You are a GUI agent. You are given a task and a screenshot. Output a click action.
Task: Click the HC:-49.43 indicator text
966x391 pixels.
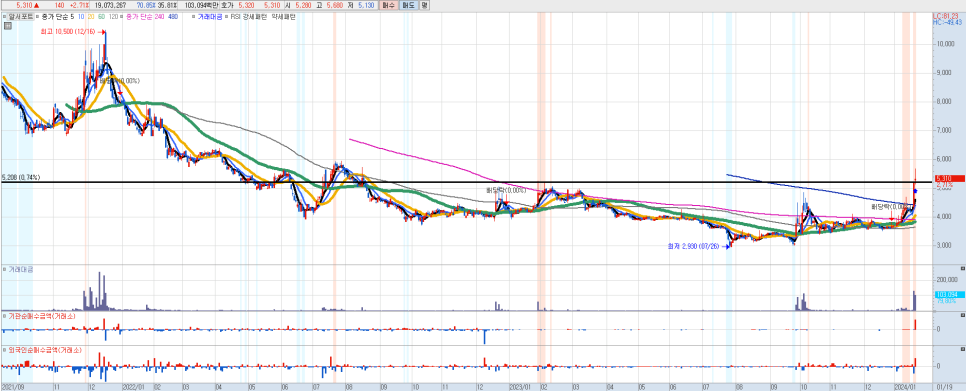pyautogui.click(x=948, y=22)
